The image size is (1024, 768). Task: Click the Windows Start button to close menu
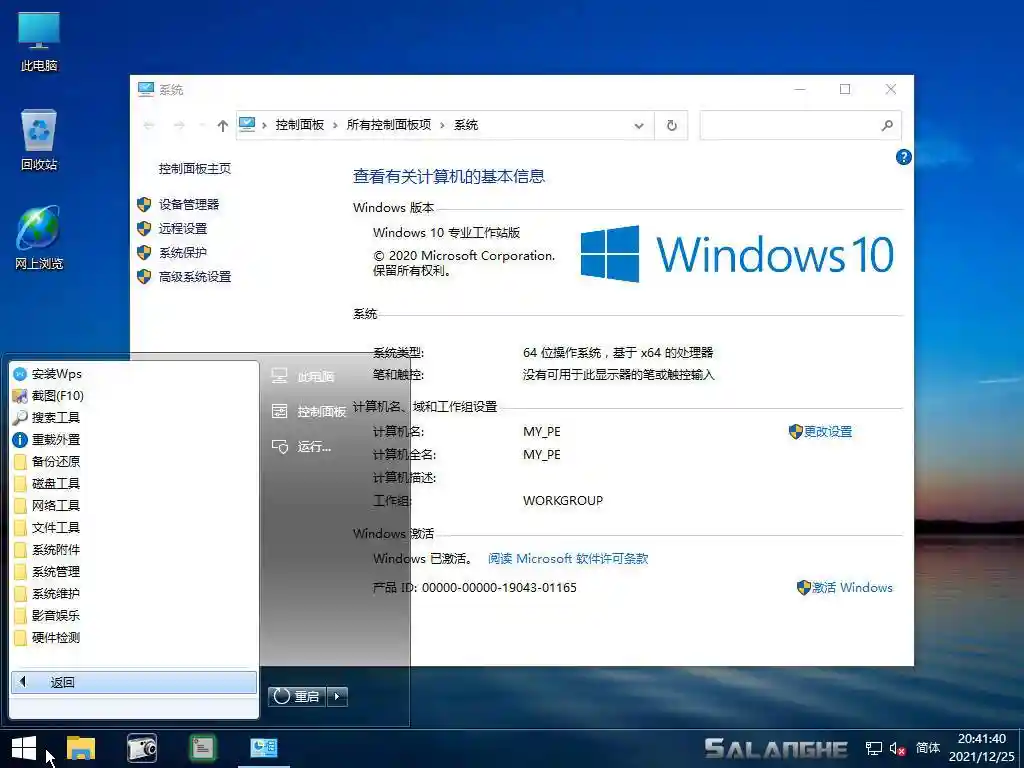pos(24,748)
